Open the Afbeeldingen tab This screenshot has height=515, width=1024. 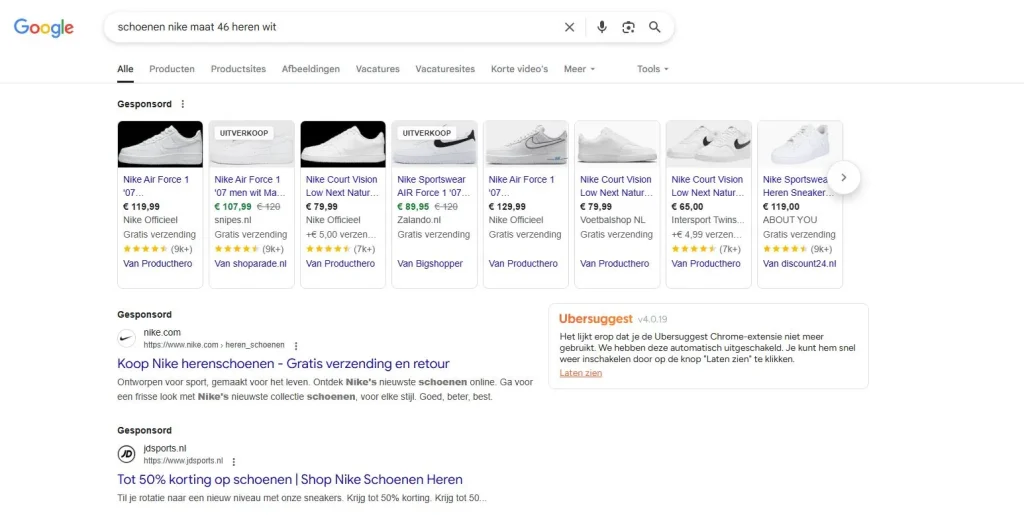pyautogui.click(x=311, y=69)
